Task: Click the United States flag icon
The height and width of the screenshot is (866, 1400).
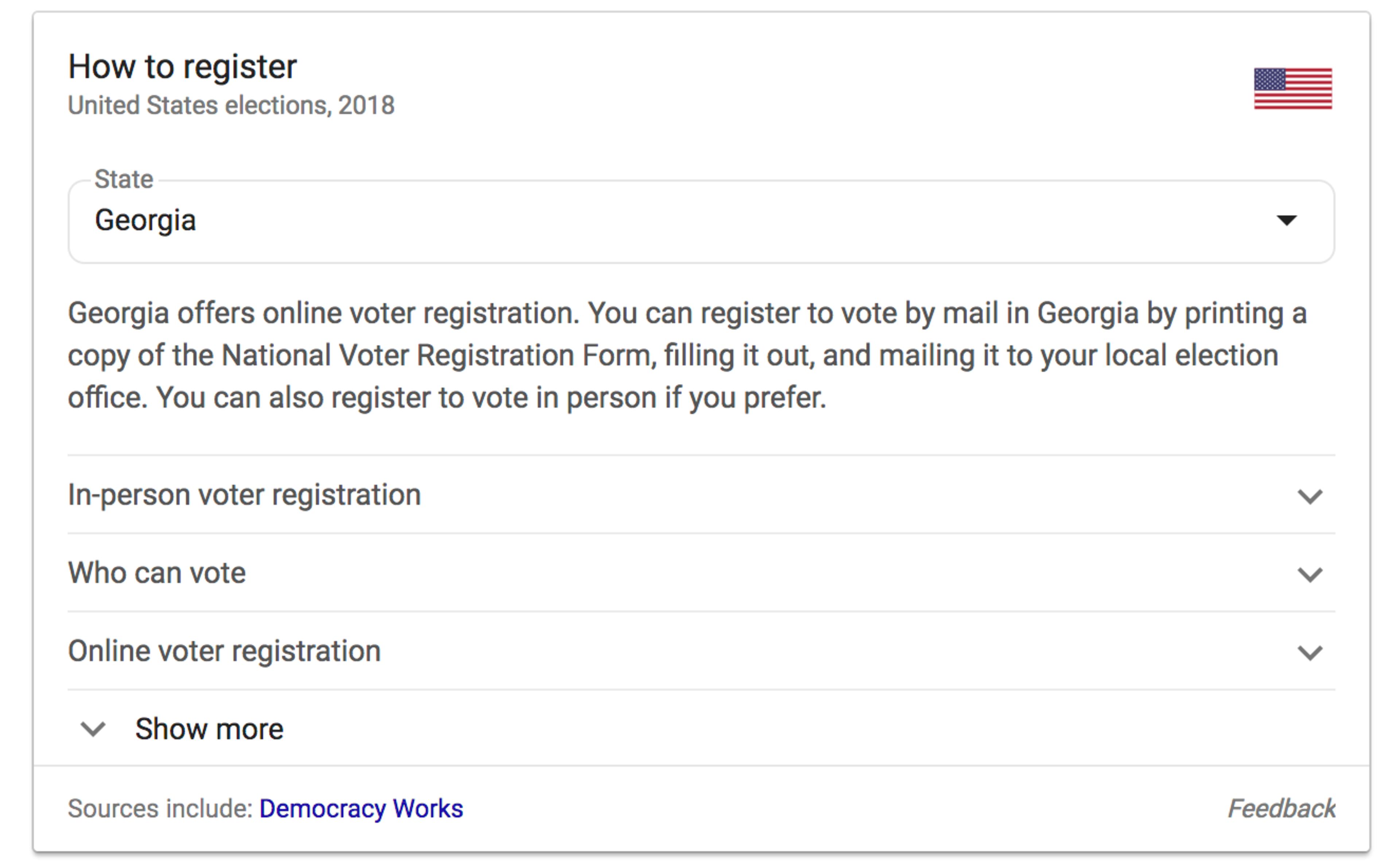Action: click(x=1292, y=89)
